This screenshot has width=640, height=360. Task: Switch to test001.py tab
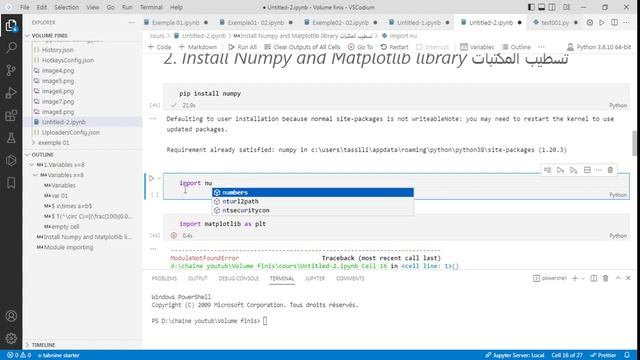pyautogui.click(x=555, y=22)
